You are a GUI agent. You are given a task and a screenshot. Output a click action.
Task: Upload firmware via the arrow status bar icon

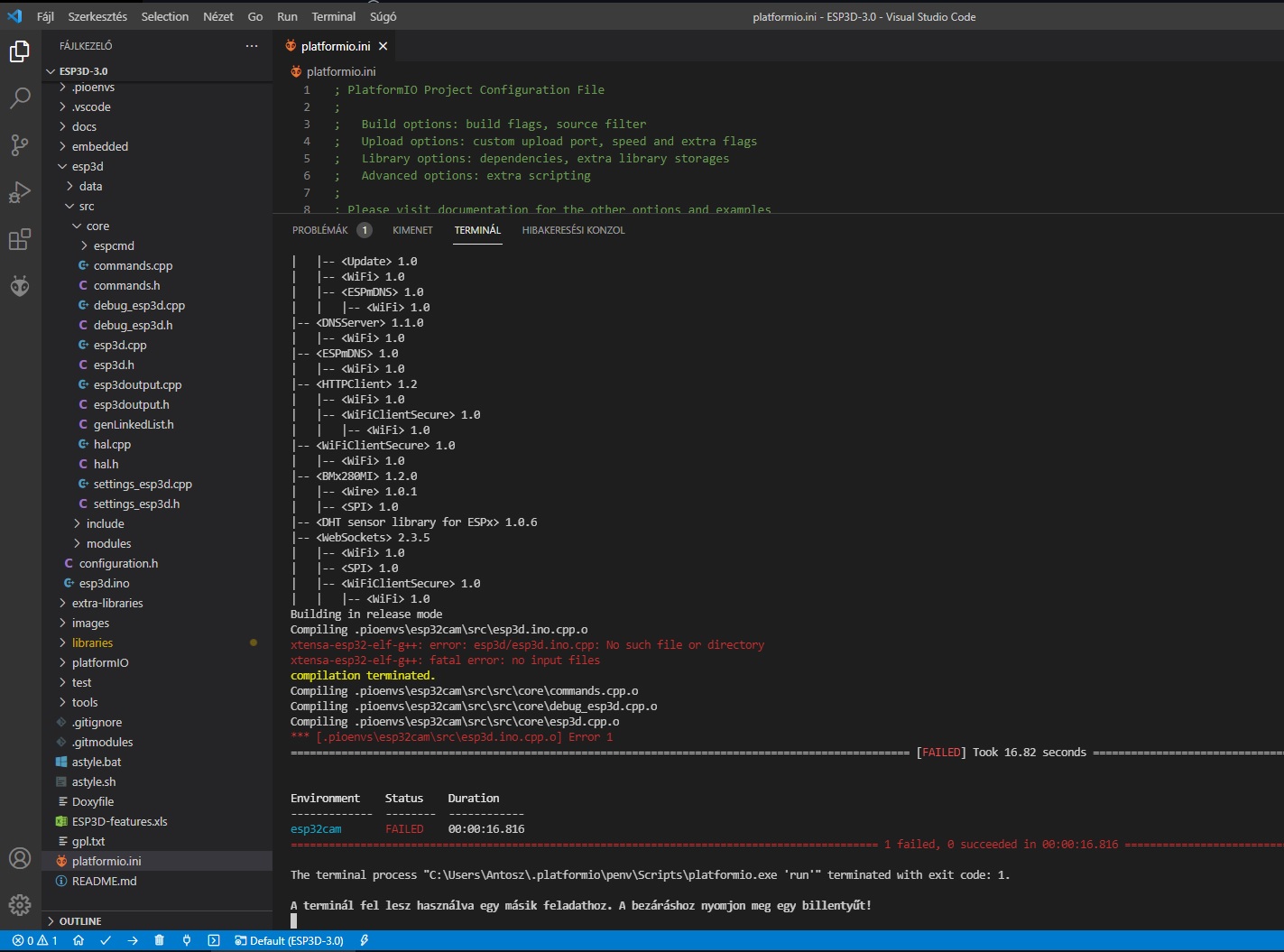tap(133, 940)
